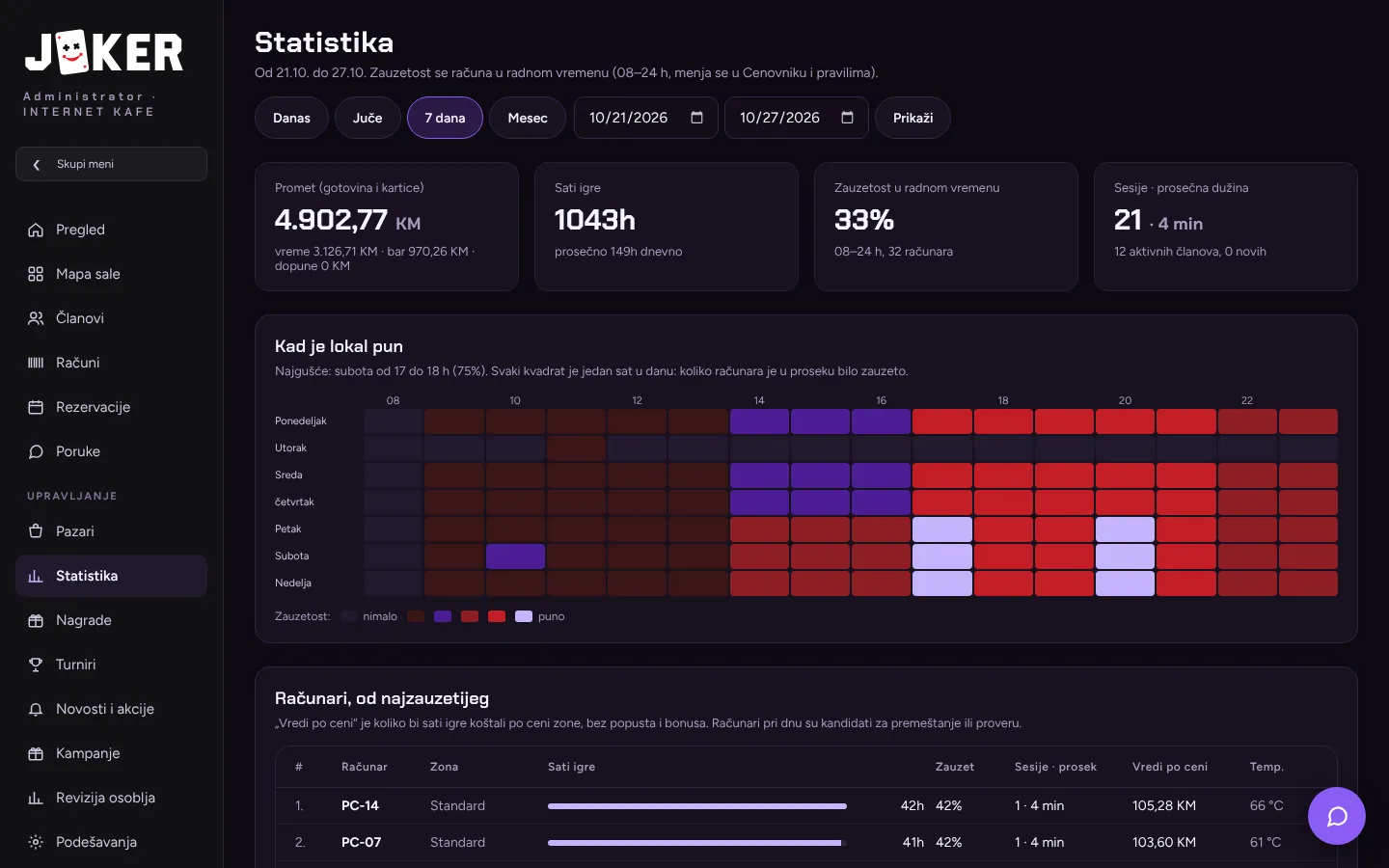
Task: Open Turniri trophy icon
Action: click(x=36, y=665)
